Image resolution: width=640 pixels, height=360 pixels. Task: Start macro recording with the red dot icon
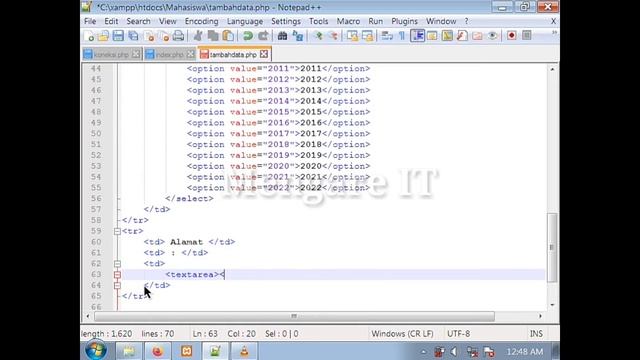511,36
